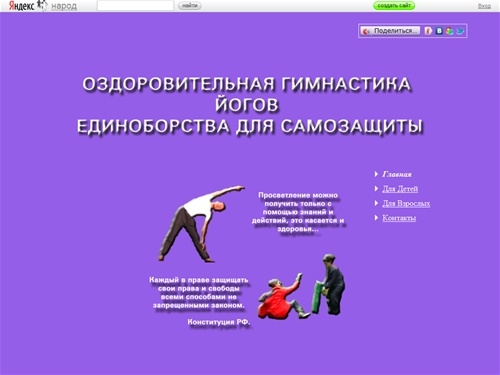
Task: Click the Yandex logo
Action: [22, 5]
